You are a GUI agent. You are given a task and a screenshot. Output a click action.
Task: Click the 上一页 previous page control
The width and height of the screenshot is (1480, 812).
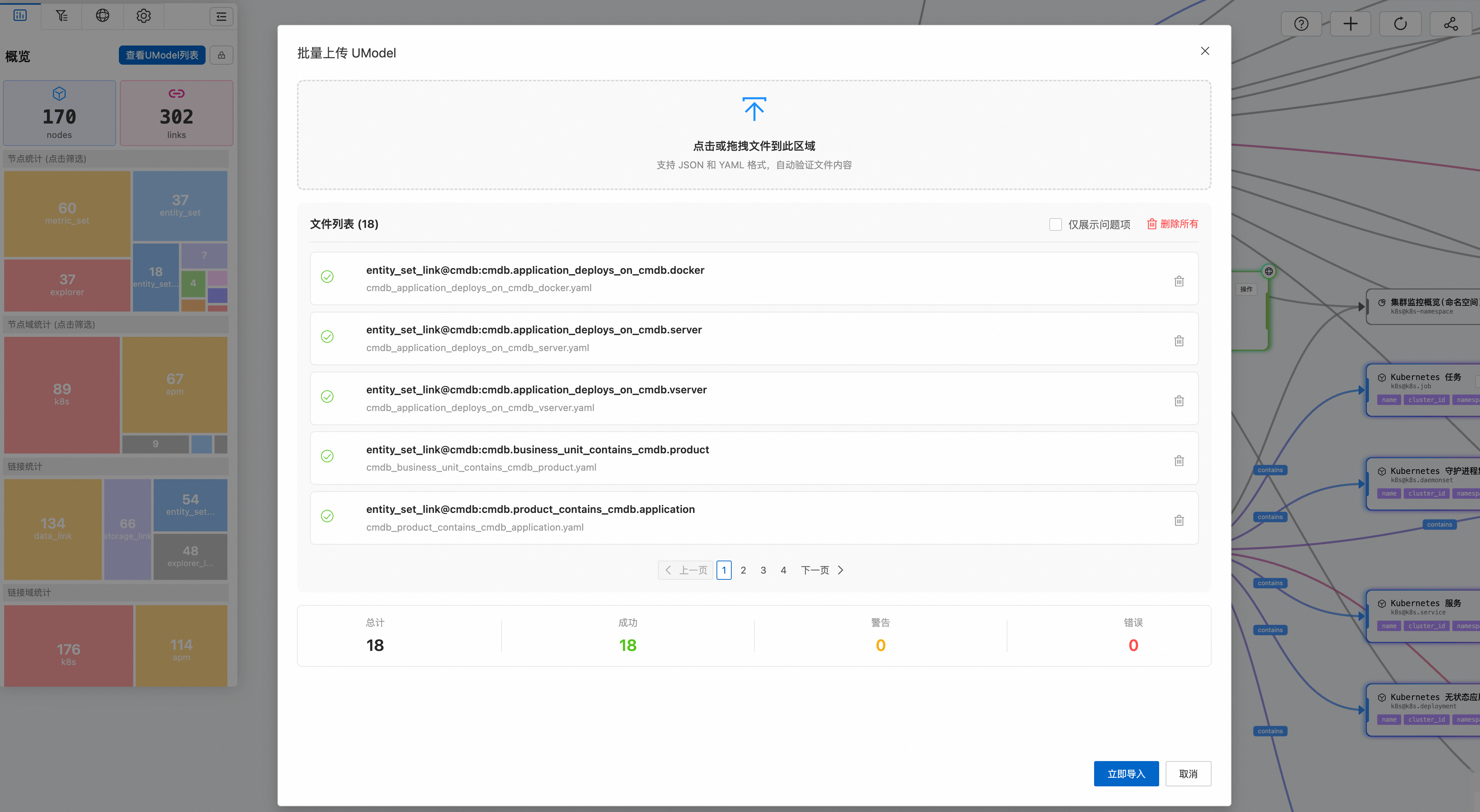tap(685, 570)
